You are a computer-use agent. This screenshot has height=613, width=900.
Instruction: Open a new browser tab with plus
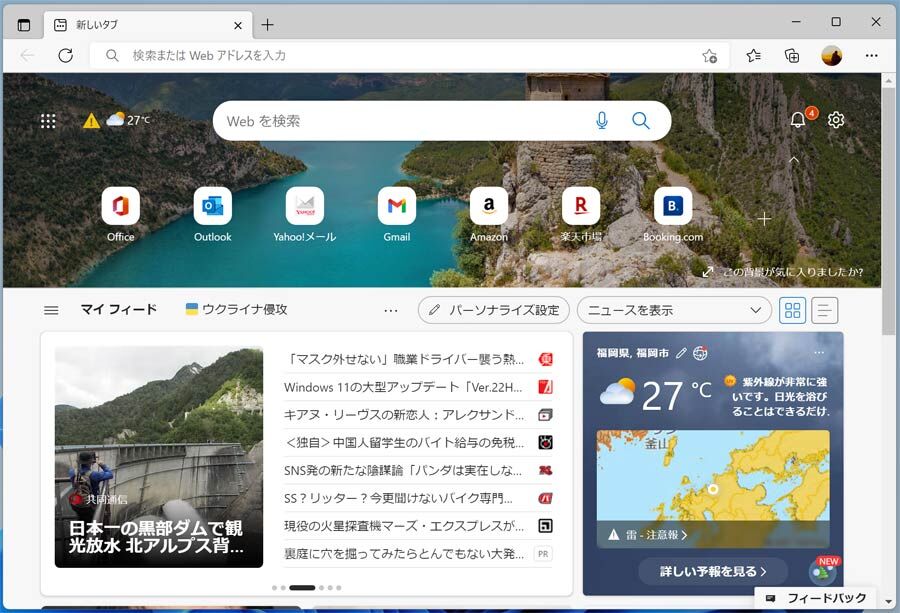267,25
